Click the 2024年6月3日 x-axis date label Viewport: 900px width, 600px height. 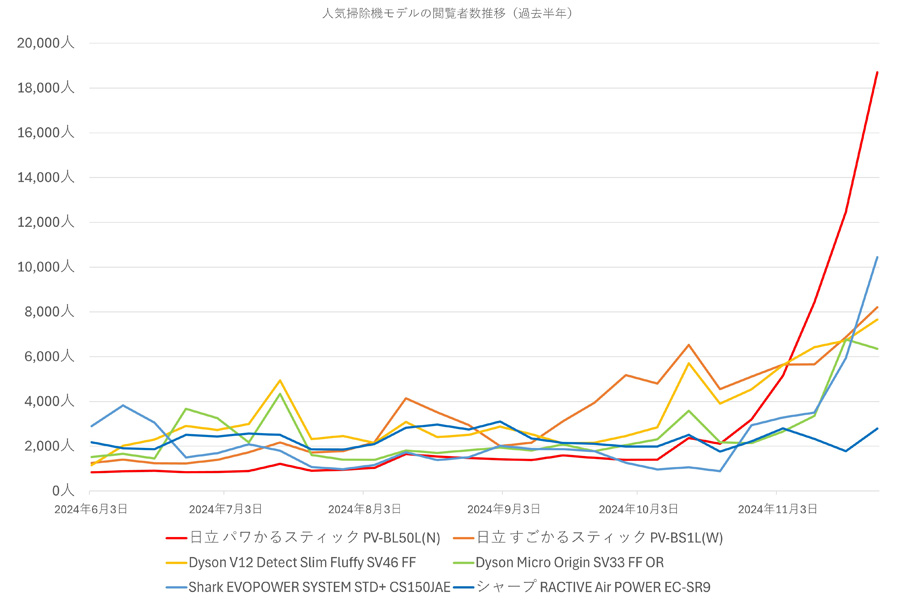[x=91, y=509]
